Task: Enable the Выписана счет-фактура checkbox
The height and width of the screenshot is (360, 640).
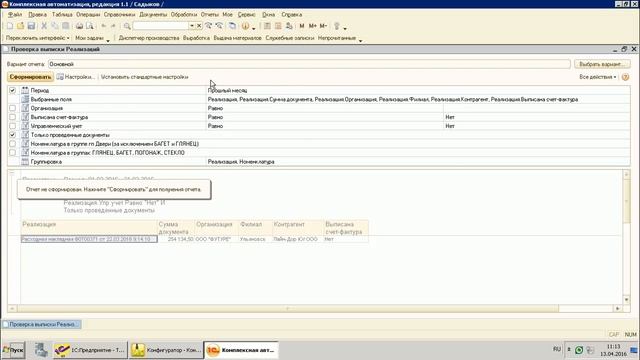Action: [12, 117]
